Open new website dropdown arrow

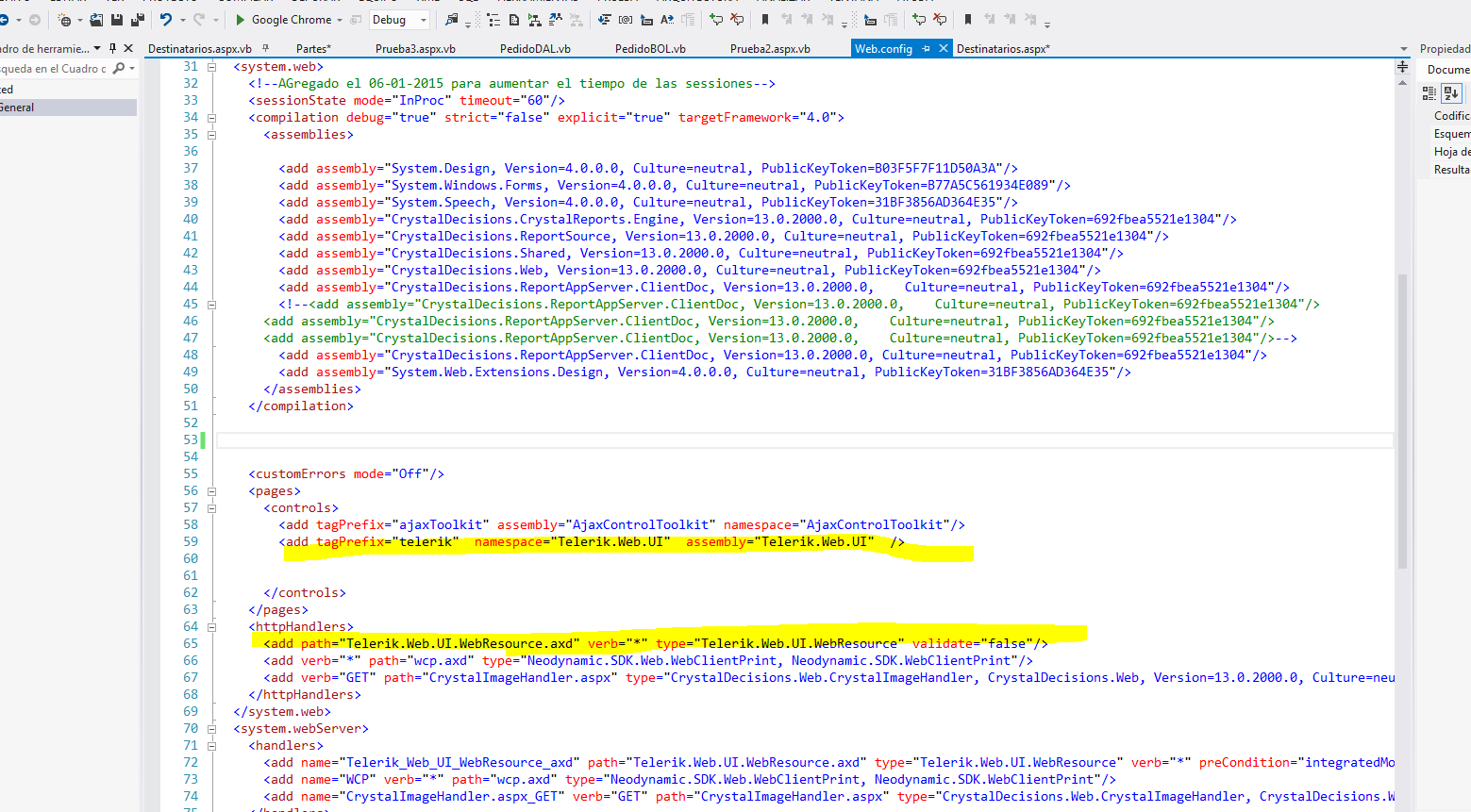click(x=80, y=20)
